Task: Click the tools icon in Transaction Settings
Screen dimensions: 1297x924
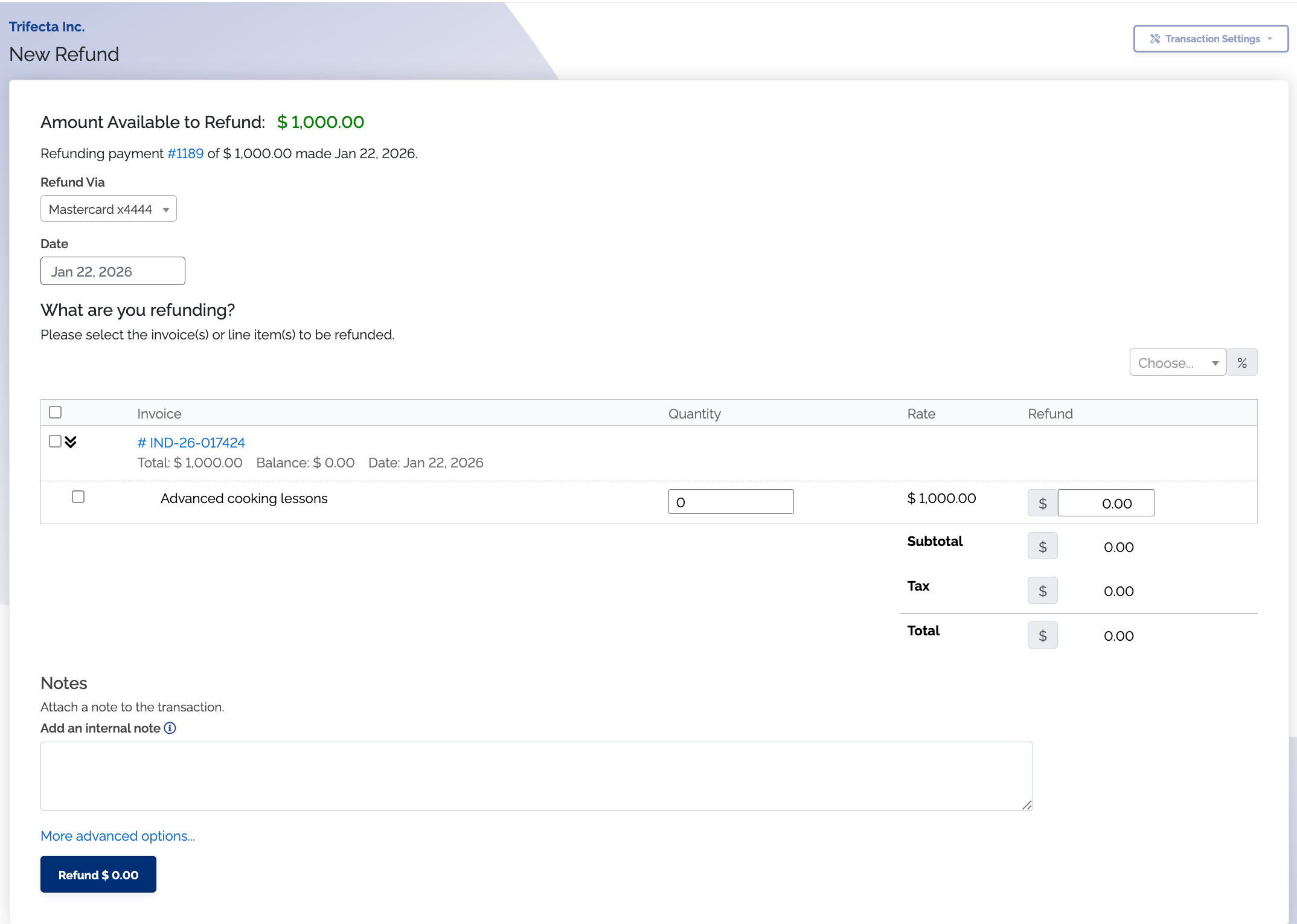Action: [1154, 39]
